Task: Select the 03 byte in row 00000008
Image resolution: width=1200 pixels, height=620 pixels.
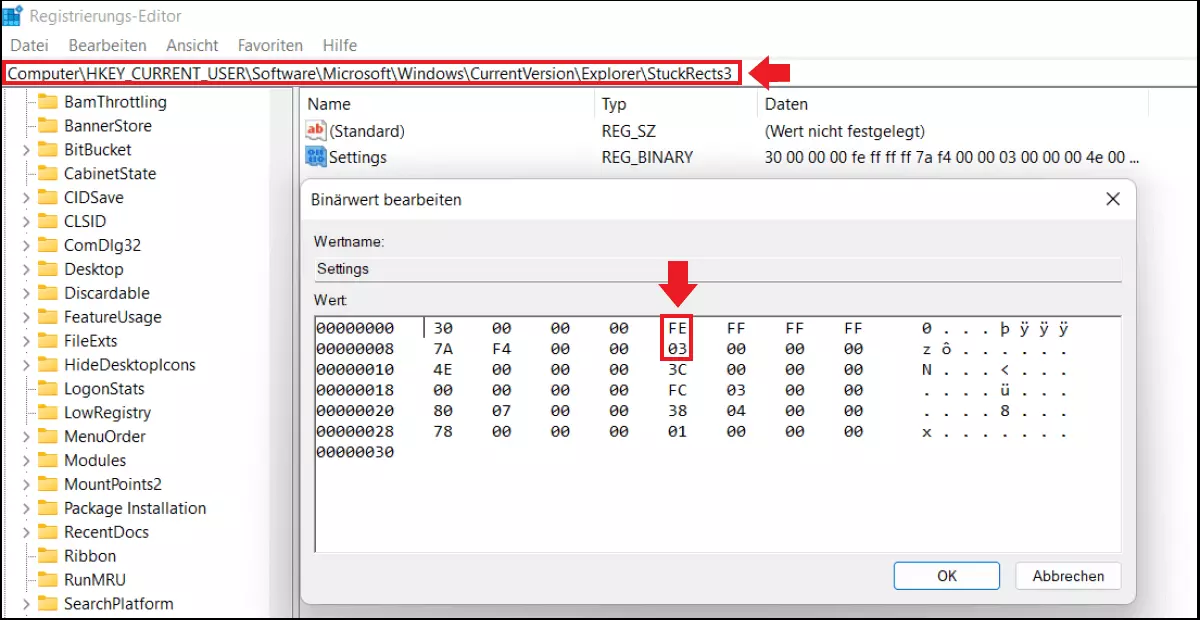Action: click(x=677, y=349)
